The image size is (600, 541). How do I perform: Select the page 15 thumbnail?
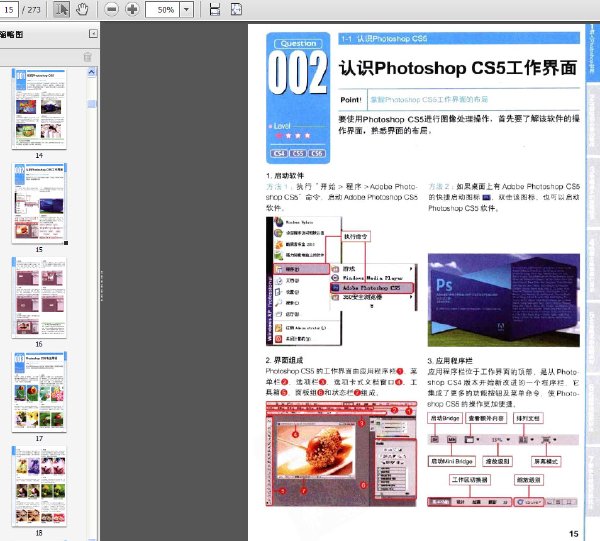[x=39, y=204]
